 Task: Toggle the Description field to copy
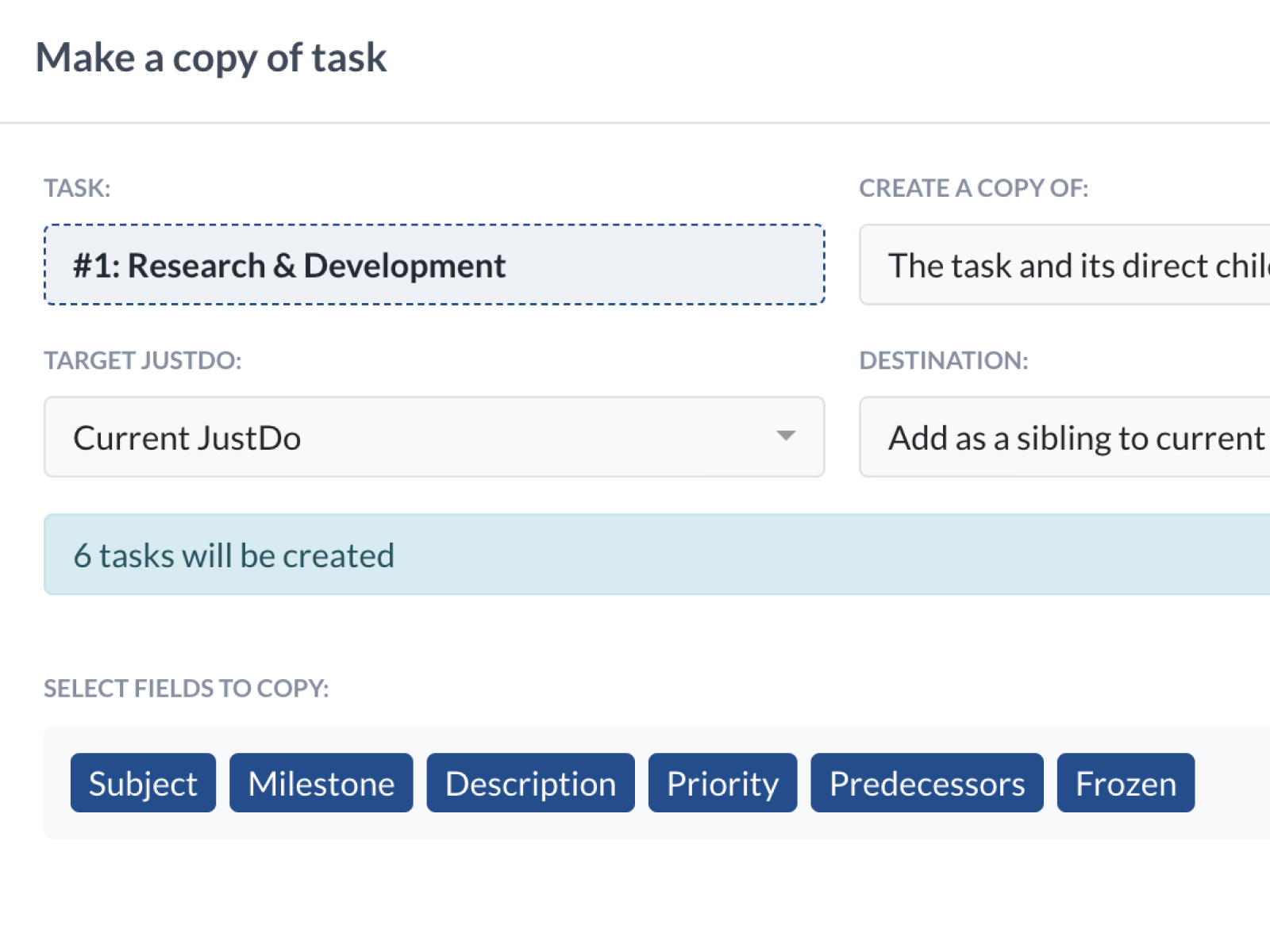tap(530, 783)
